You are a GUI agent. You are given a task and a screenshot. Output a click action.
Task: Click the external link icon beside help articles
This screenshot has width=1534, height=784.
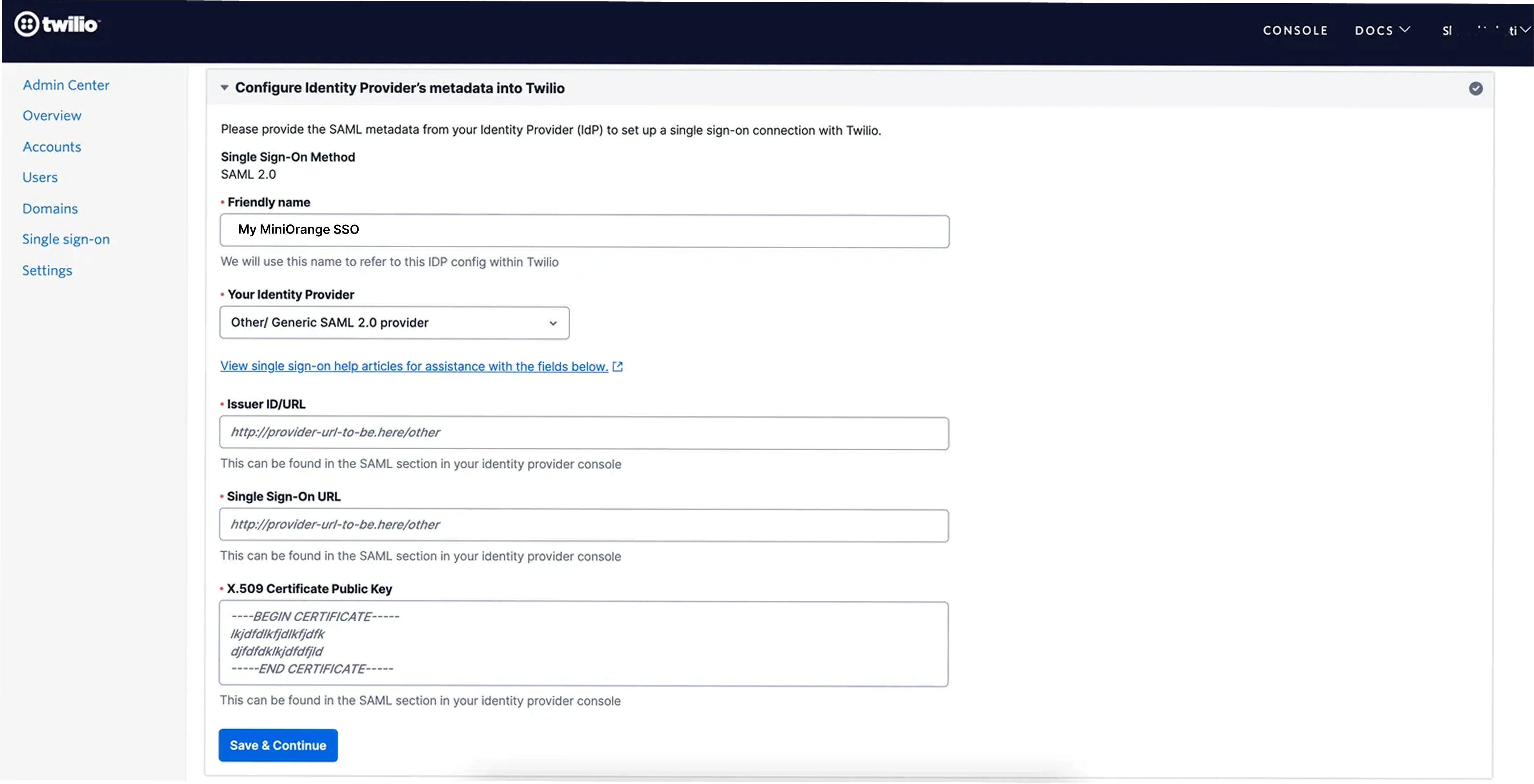(617, 367)
